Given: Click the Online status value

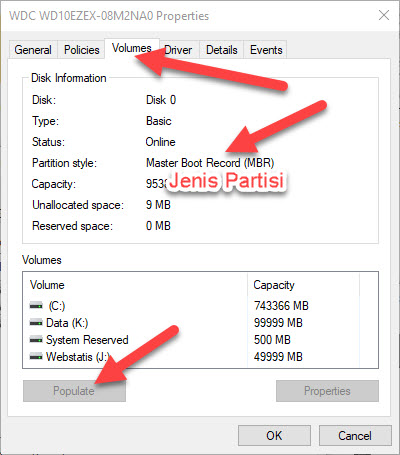Looking at the screenshot, I should (160, 142).
